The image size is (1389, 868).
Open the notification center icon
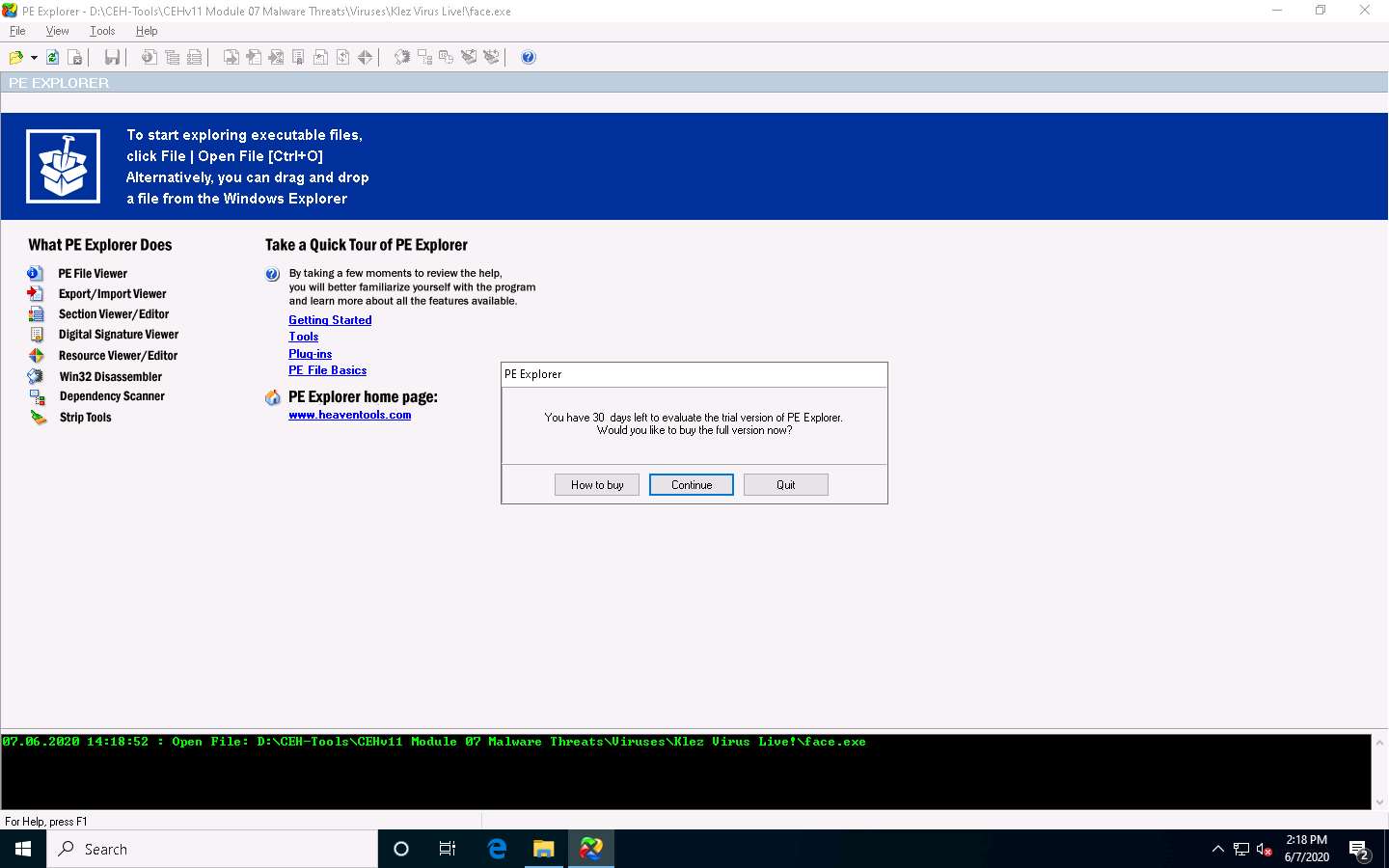tap(1360, 850)
